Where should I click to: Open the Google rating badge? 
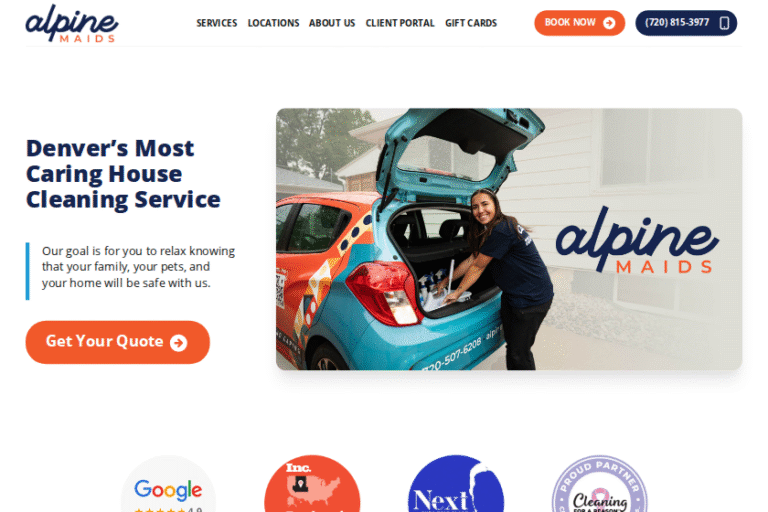point(168,484)
